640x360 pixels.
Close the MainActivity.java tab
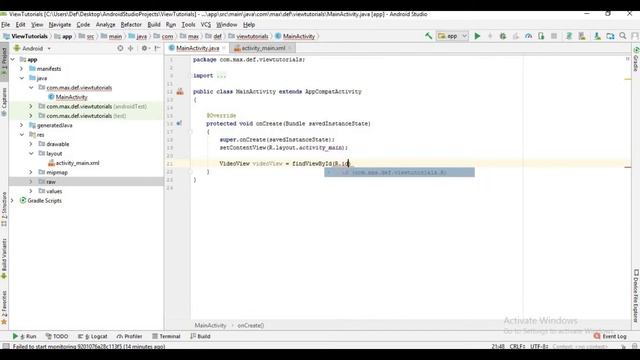224,48
